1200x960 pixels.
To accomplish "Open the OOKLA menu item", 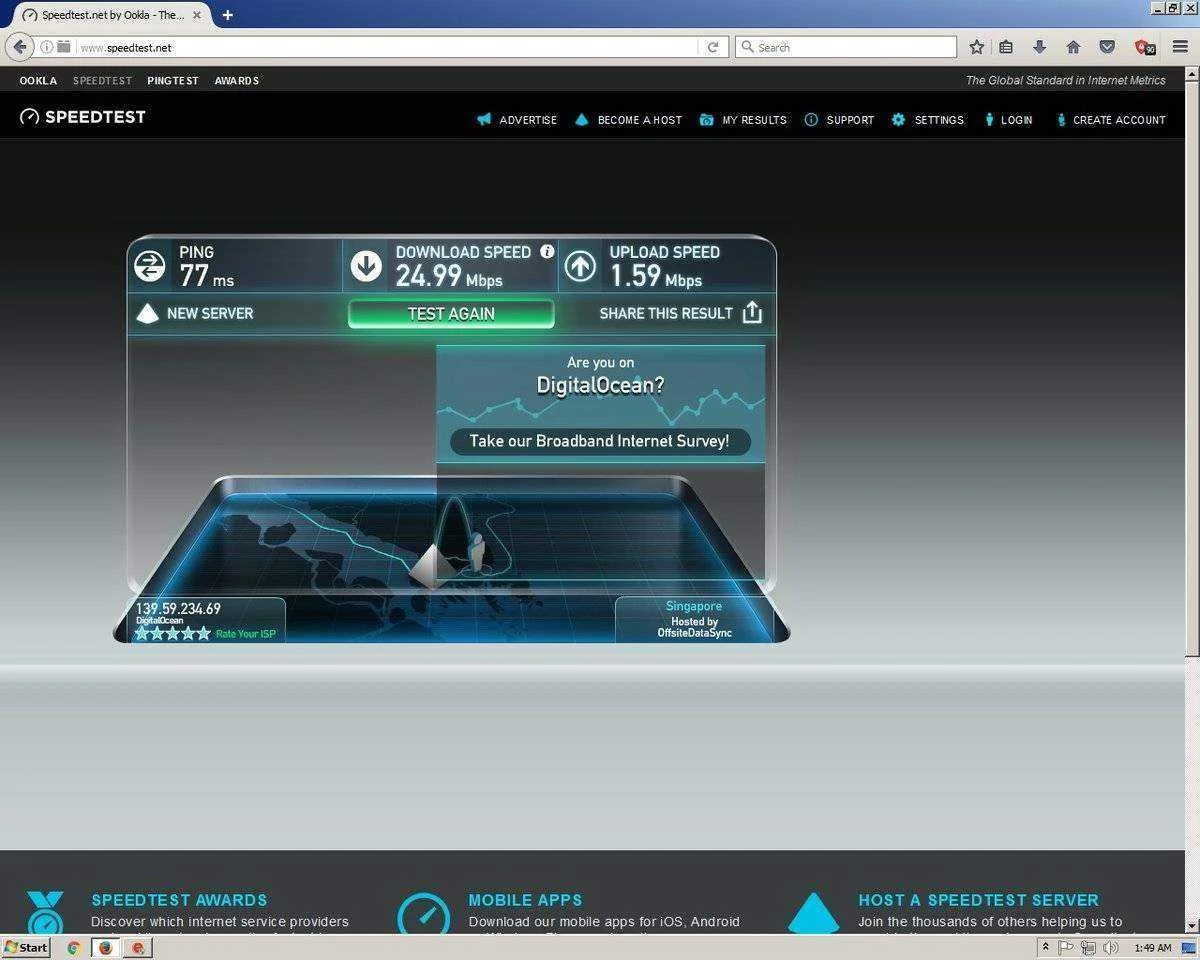I will tap(38, 81).
